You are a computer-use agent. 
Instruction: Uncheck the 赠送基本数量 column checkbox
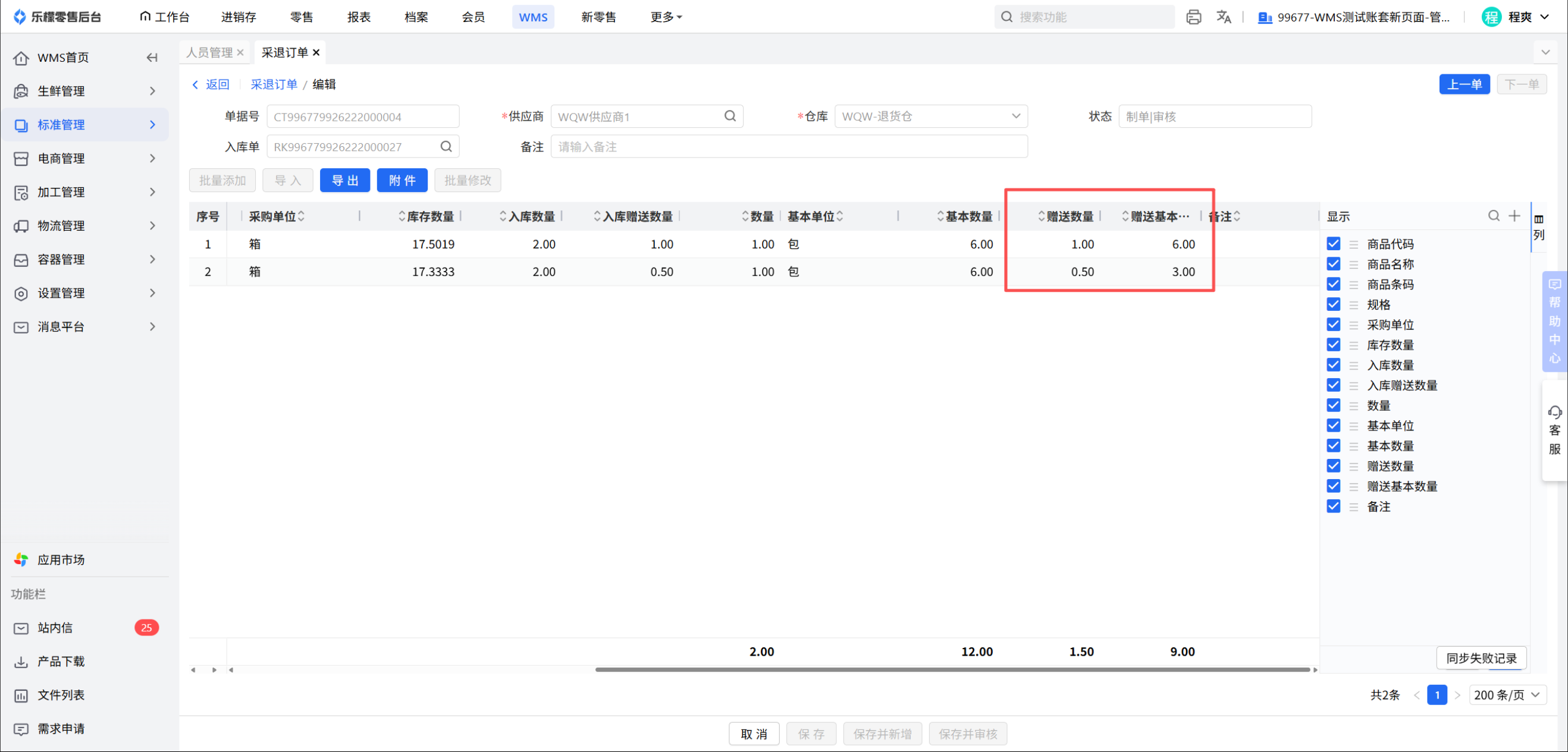[x=1334, y=486]
